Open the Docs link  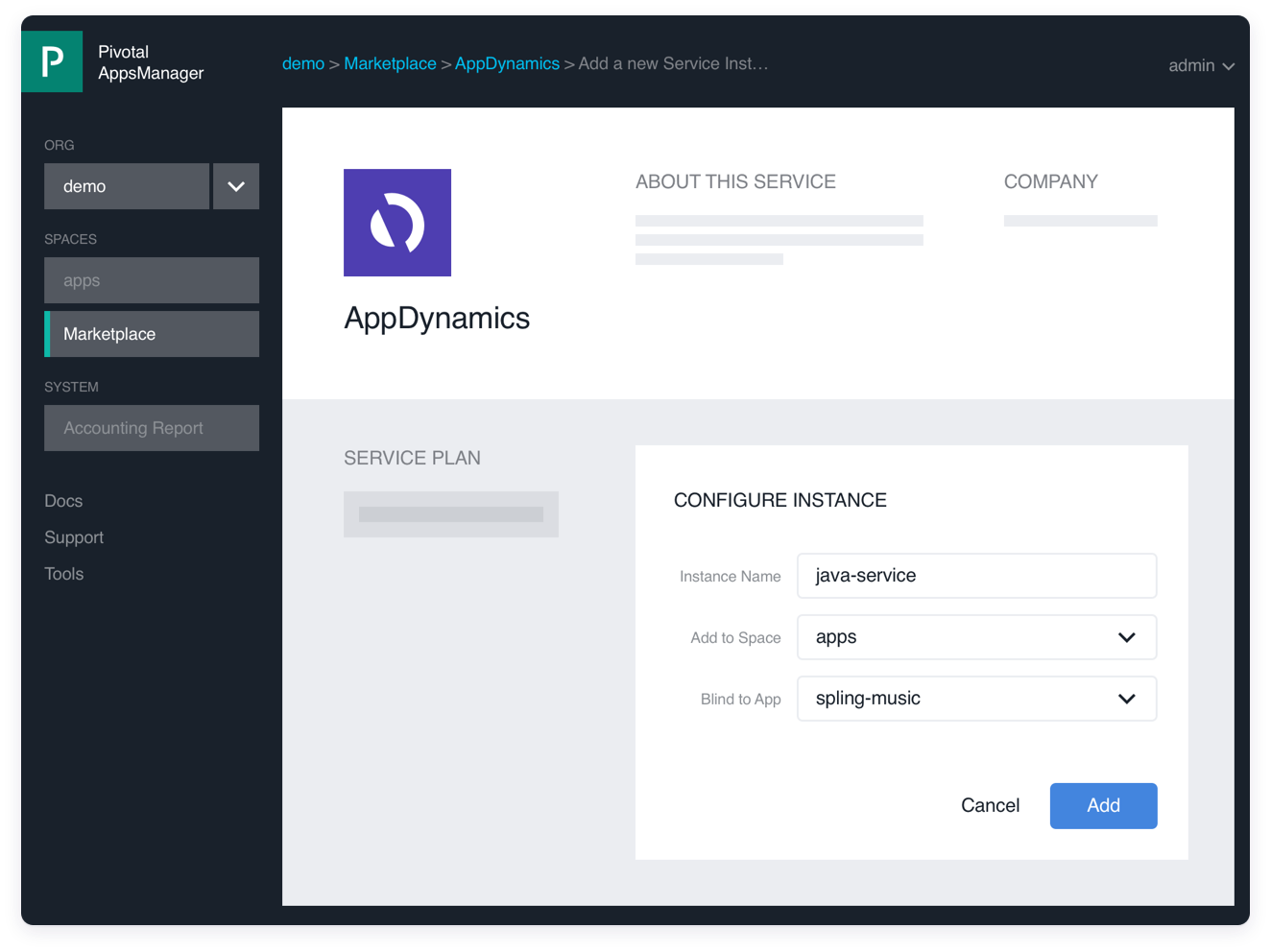[63, 501]
